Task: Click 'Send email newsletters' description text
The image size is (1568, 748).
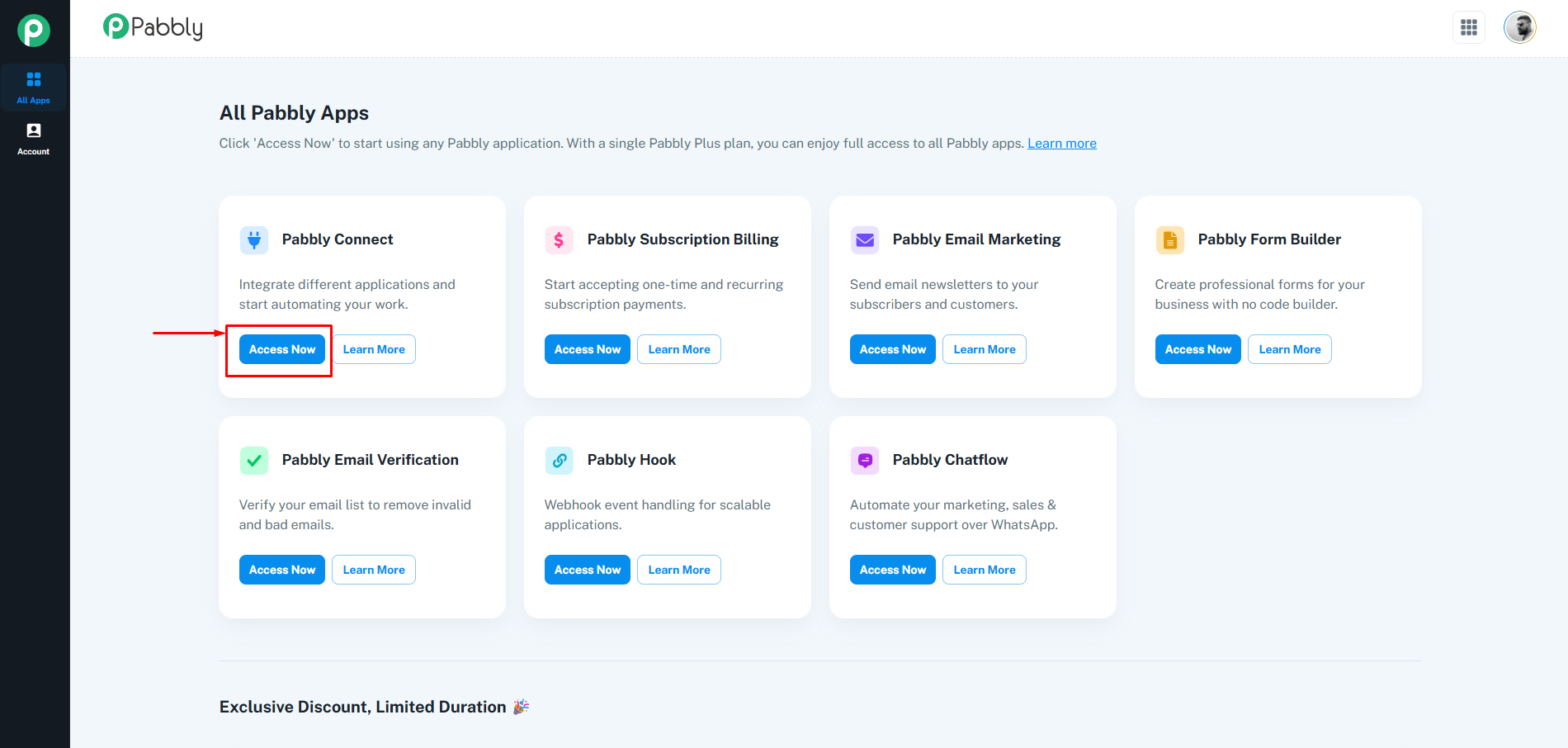Action: (944, 294)
